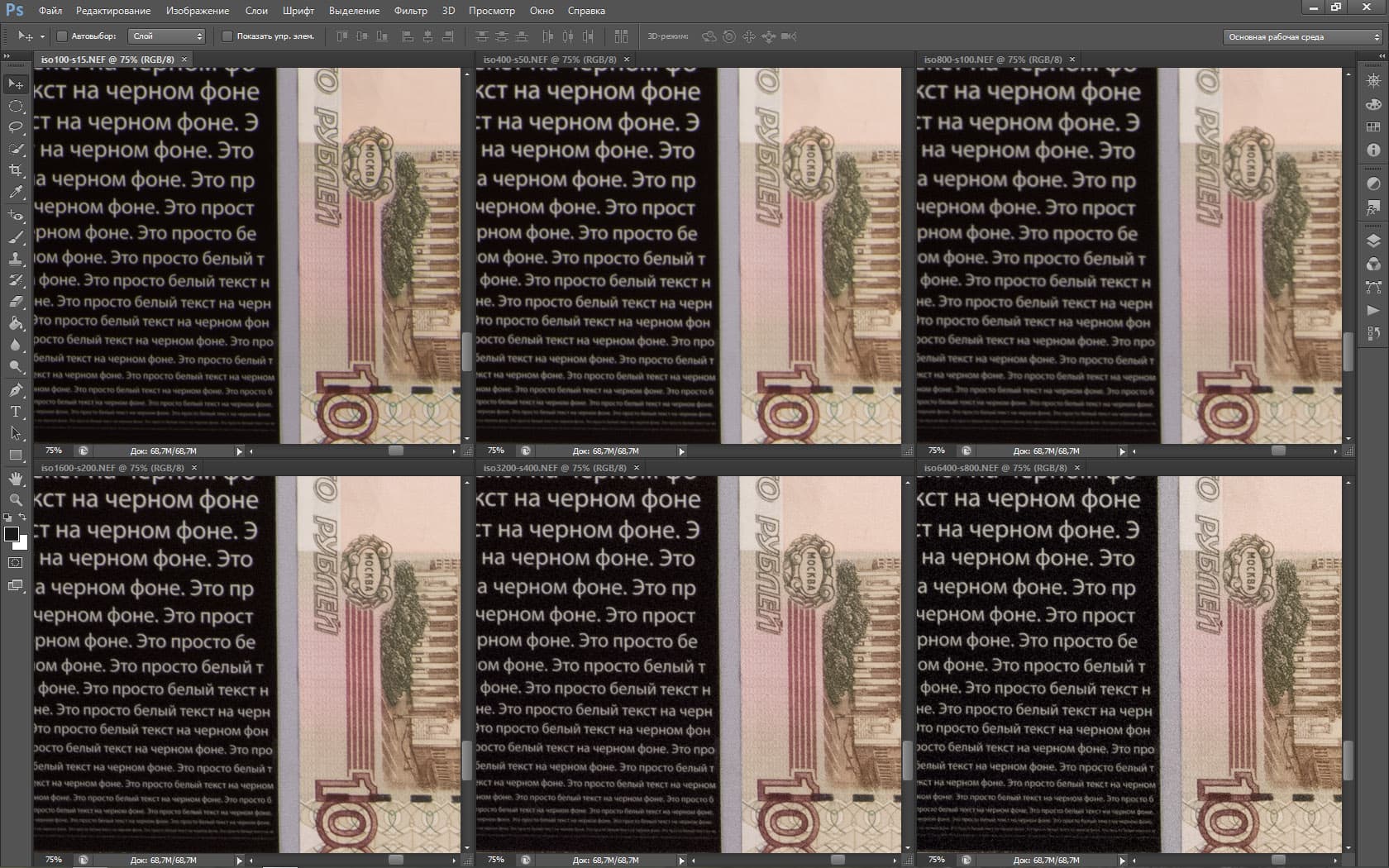Viewport: 1389px width, 868px height.
Task: Open the Файл menu
Action: (50, 11)
